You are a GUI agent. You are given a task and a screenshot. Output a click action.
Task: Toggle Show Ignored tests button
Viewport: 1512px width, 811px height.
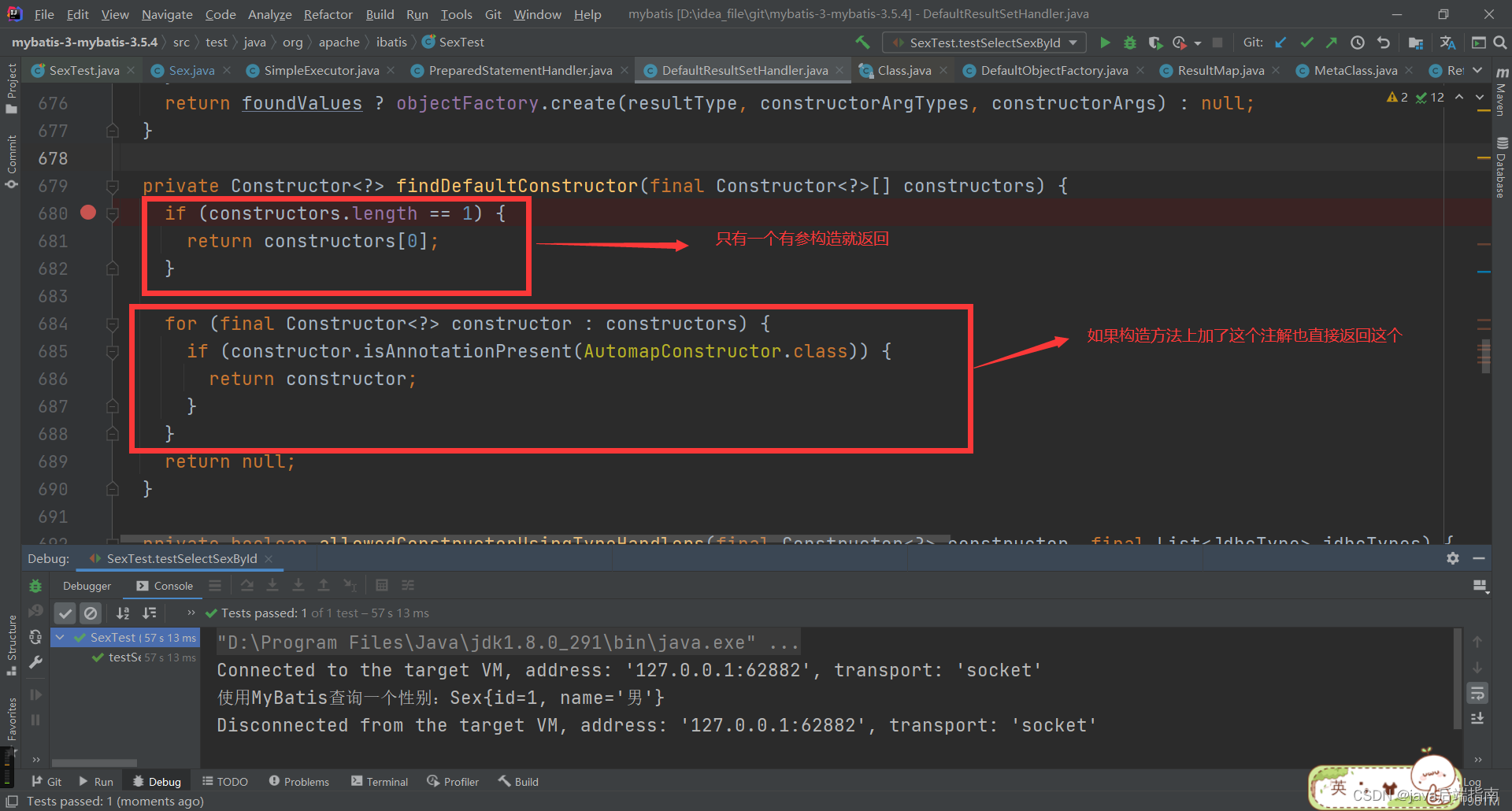pos(91,613)
